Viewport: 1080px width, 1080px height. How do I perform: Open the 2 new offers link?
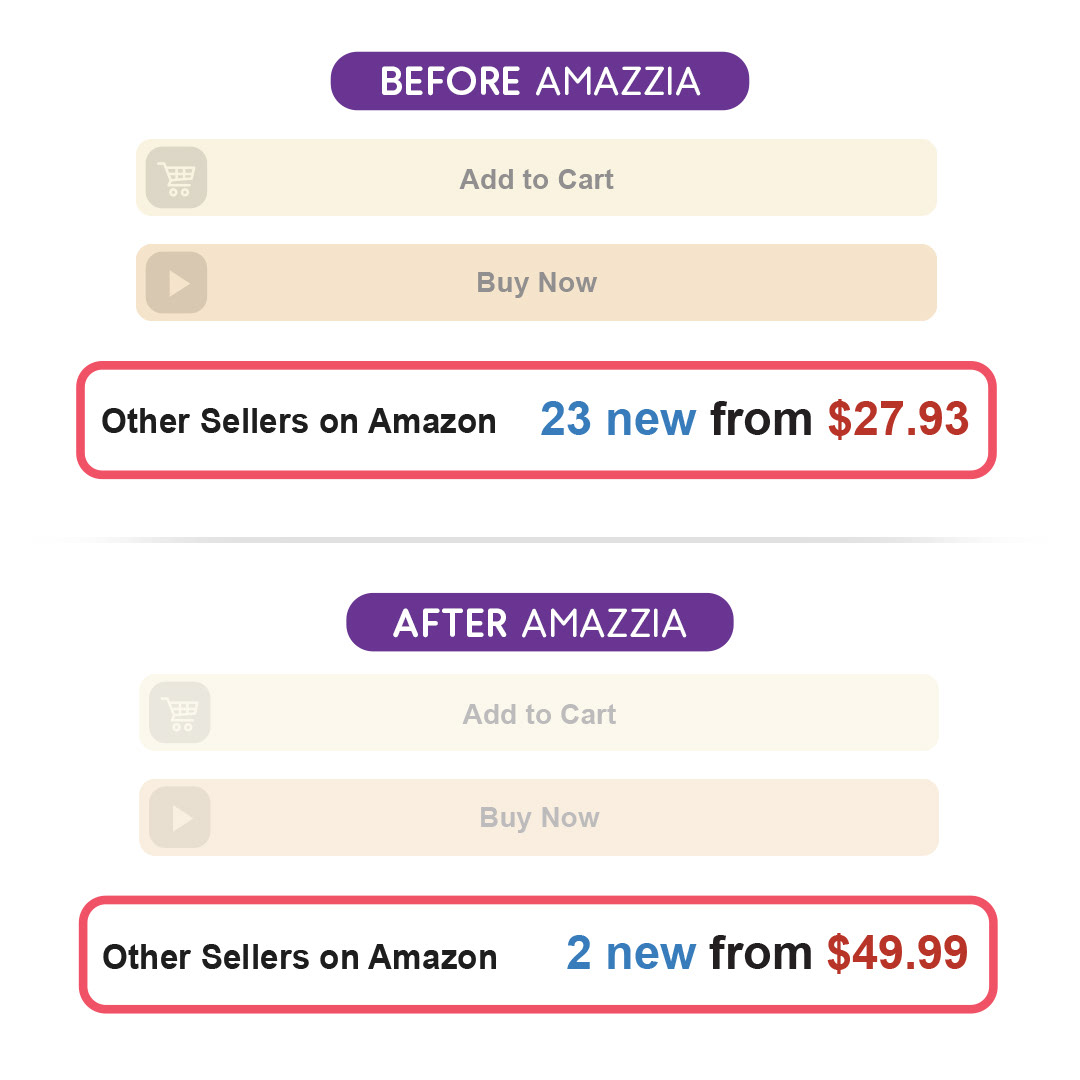pos(630,953)
